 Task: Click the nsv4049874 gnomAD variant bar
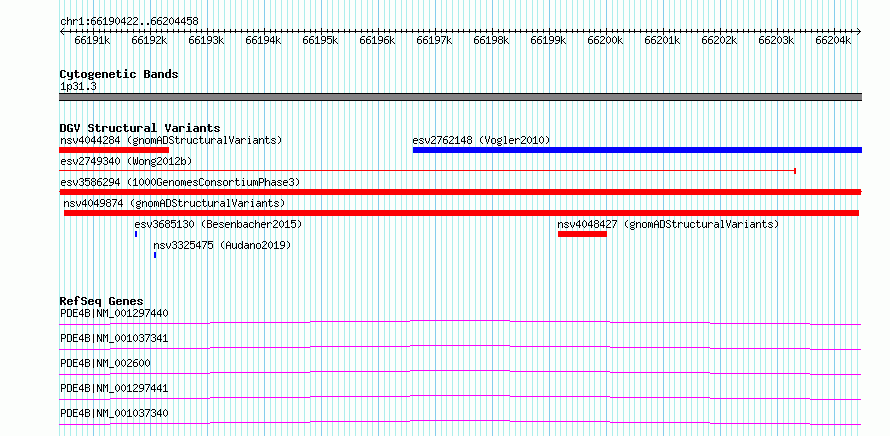pyautogui.click(x=461, y=213)
